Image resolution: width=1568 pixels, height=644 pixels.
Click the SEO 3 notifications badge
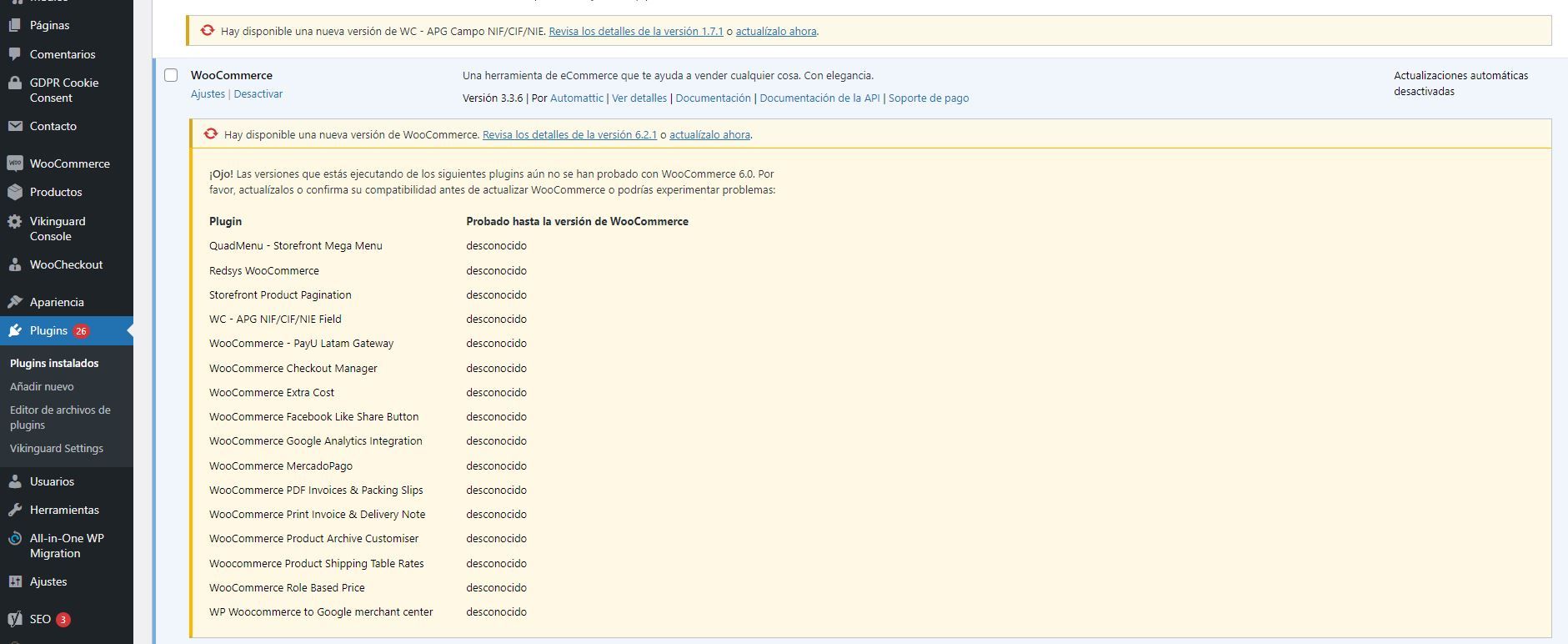(x=63, y=620)
